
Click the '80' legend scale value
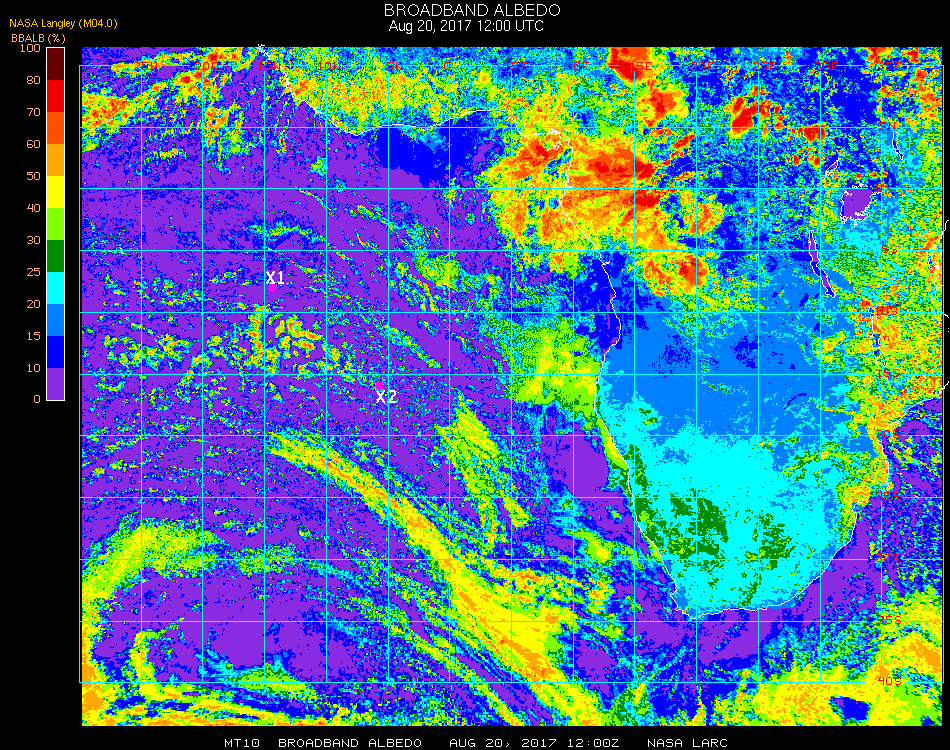(x=33, y=81)
